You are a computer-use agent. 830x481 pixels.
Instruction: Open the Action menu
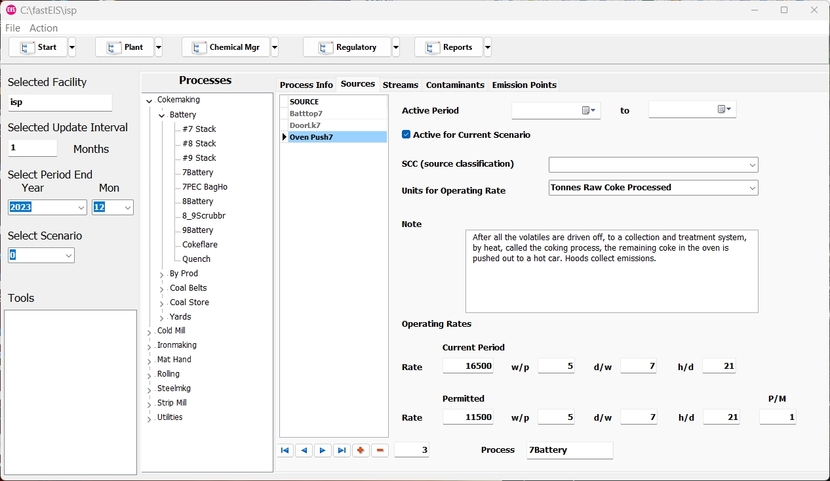click(43, 28)
